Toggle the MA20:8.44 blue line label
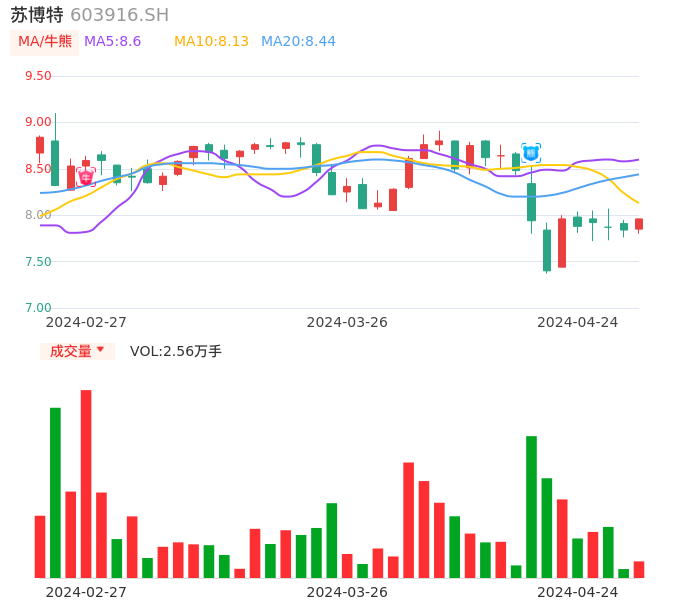The width and height of the screenshot is (686, 606). pos(298,42)
